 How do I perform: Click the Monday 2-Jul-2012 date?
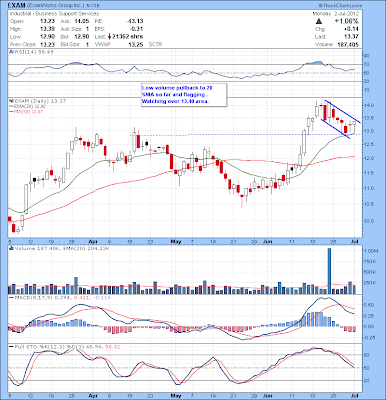(335, 14)
